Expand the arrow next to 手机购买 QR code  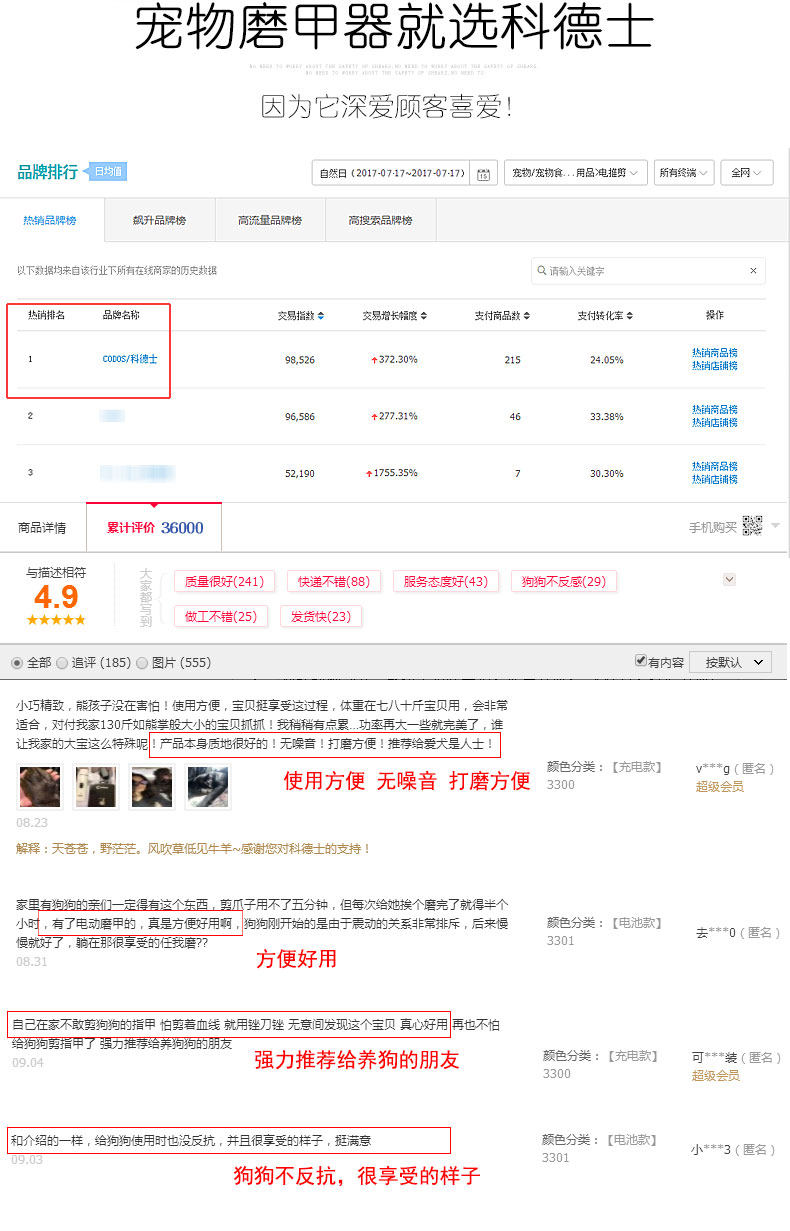pos(776,526)
